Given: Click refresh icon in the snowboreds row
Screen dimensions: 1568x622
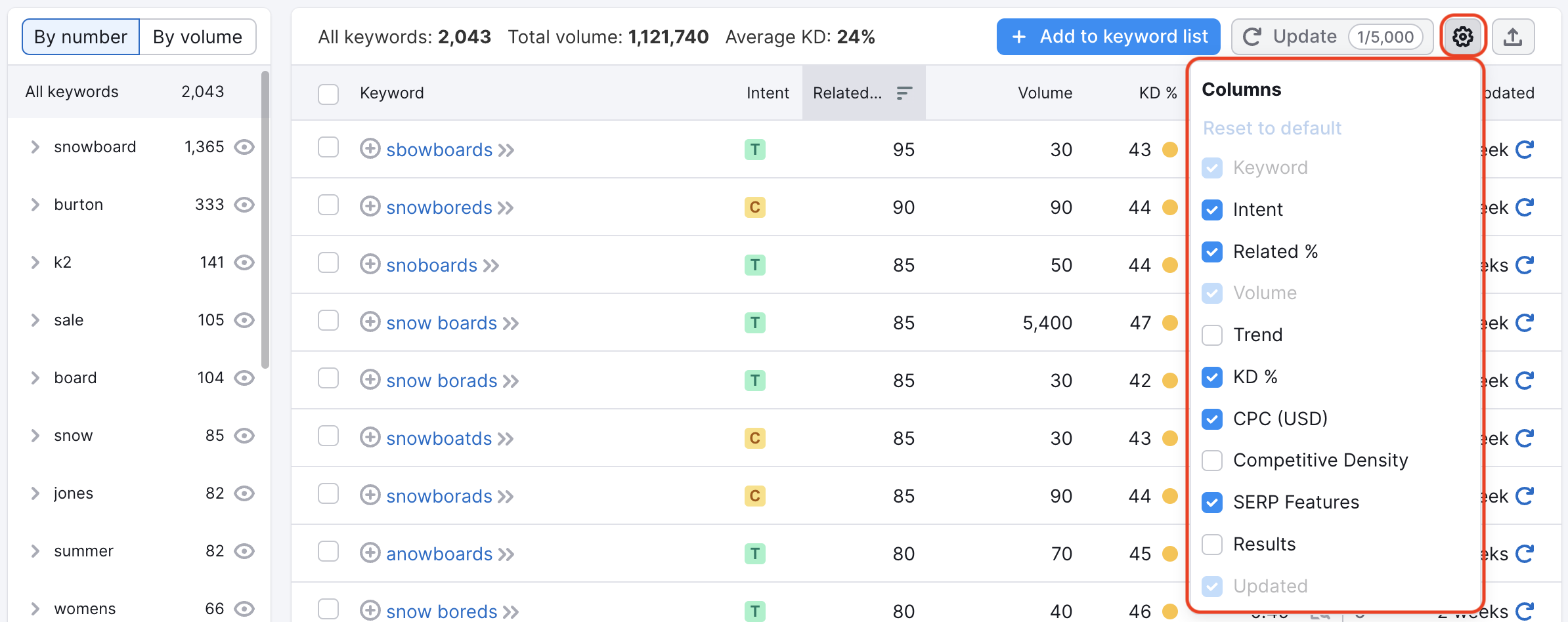Looking at the screenshot, I should (1525, 207).
